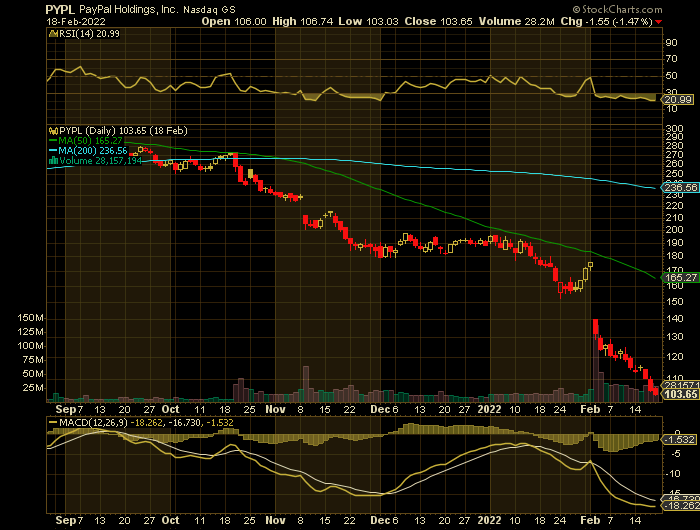
Task: Click the Volume 28.2M header value
Action: (x=517, y=21)
